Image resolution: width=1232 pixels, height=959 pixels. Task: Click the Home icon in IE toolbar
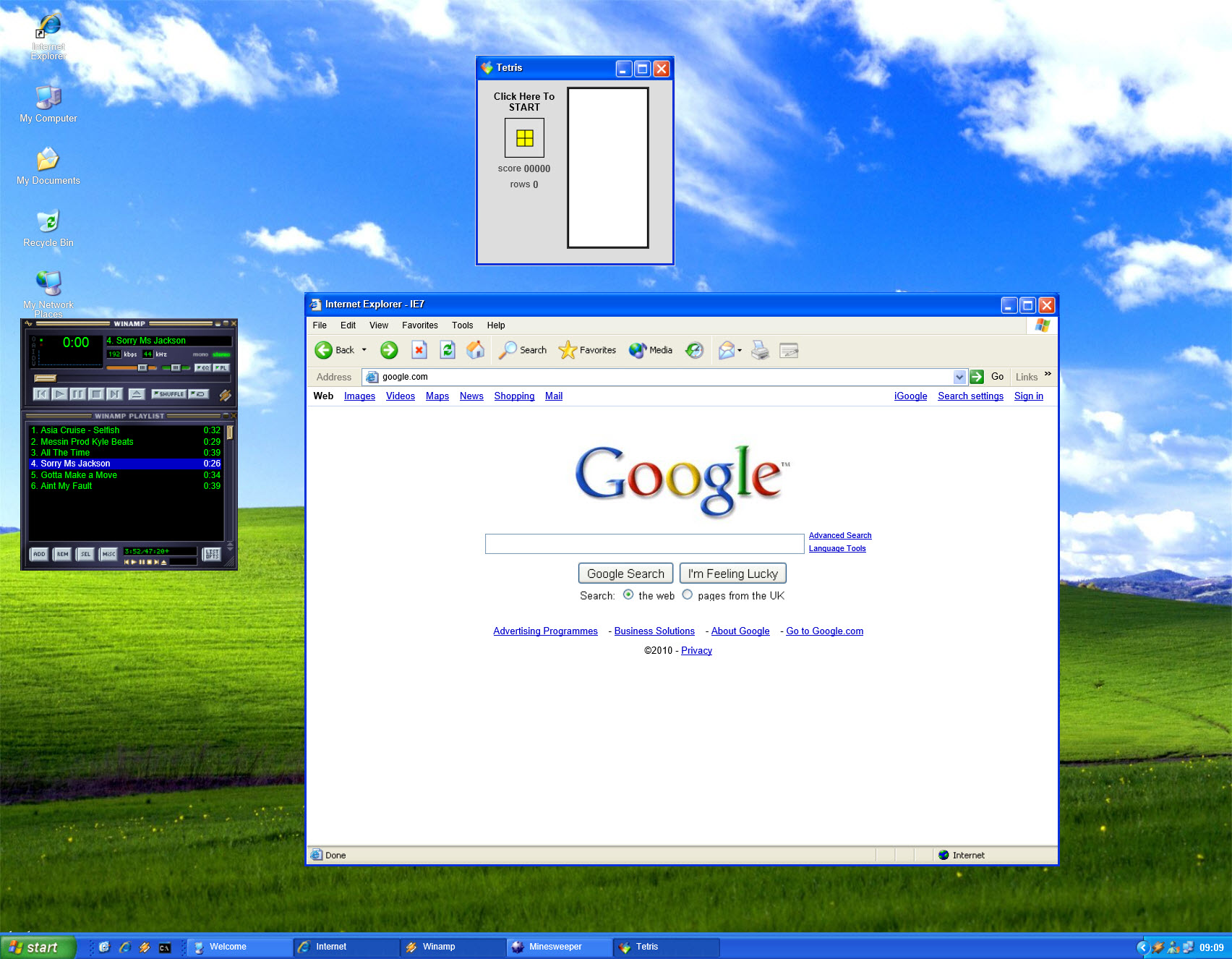[x=475, y=351]
